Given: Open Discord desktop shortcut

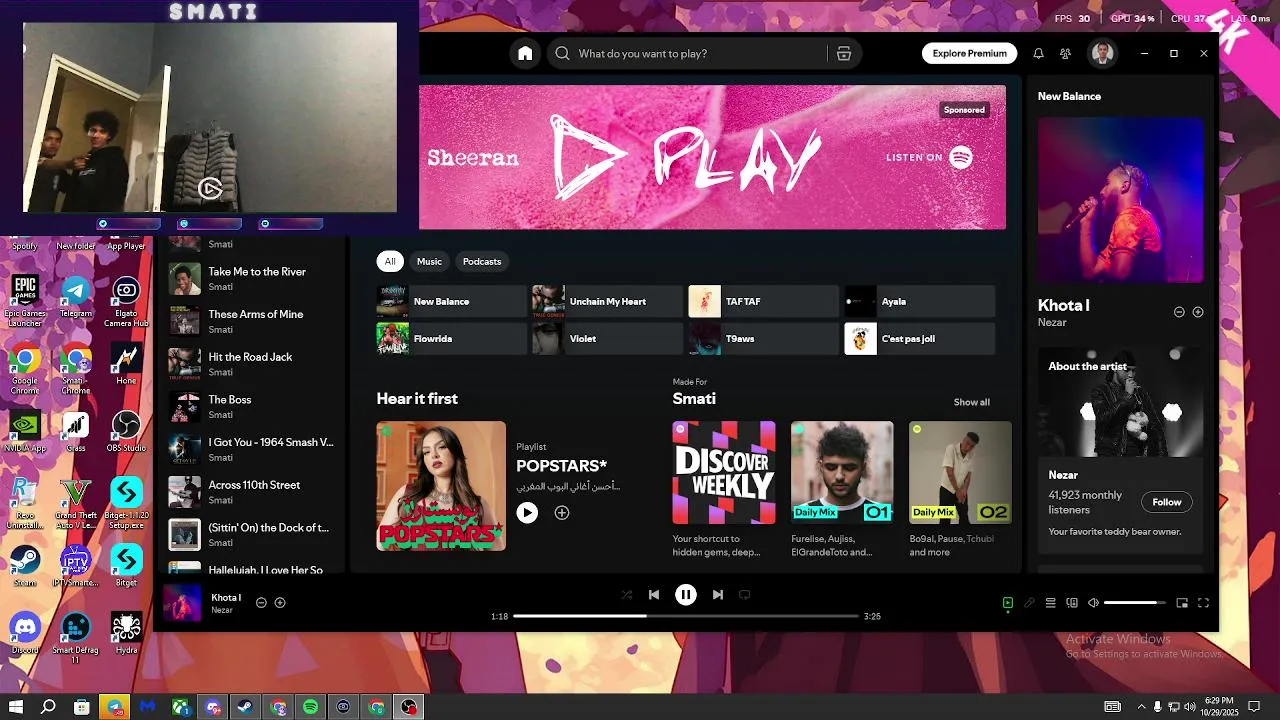Looking at the screenshot, I should tap(25, 633).
